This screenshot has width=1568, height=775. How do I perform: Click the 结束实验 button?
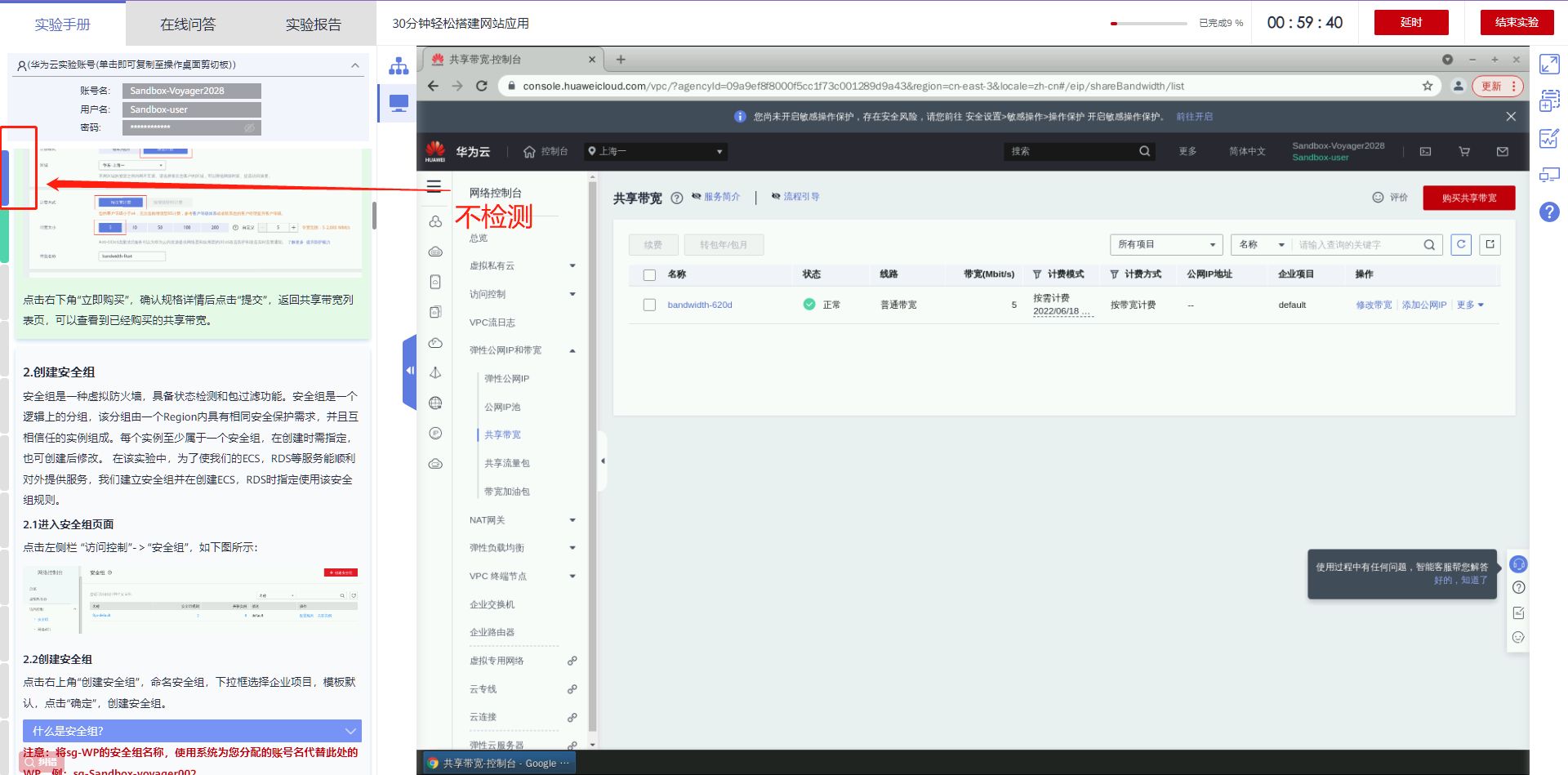1517,22
